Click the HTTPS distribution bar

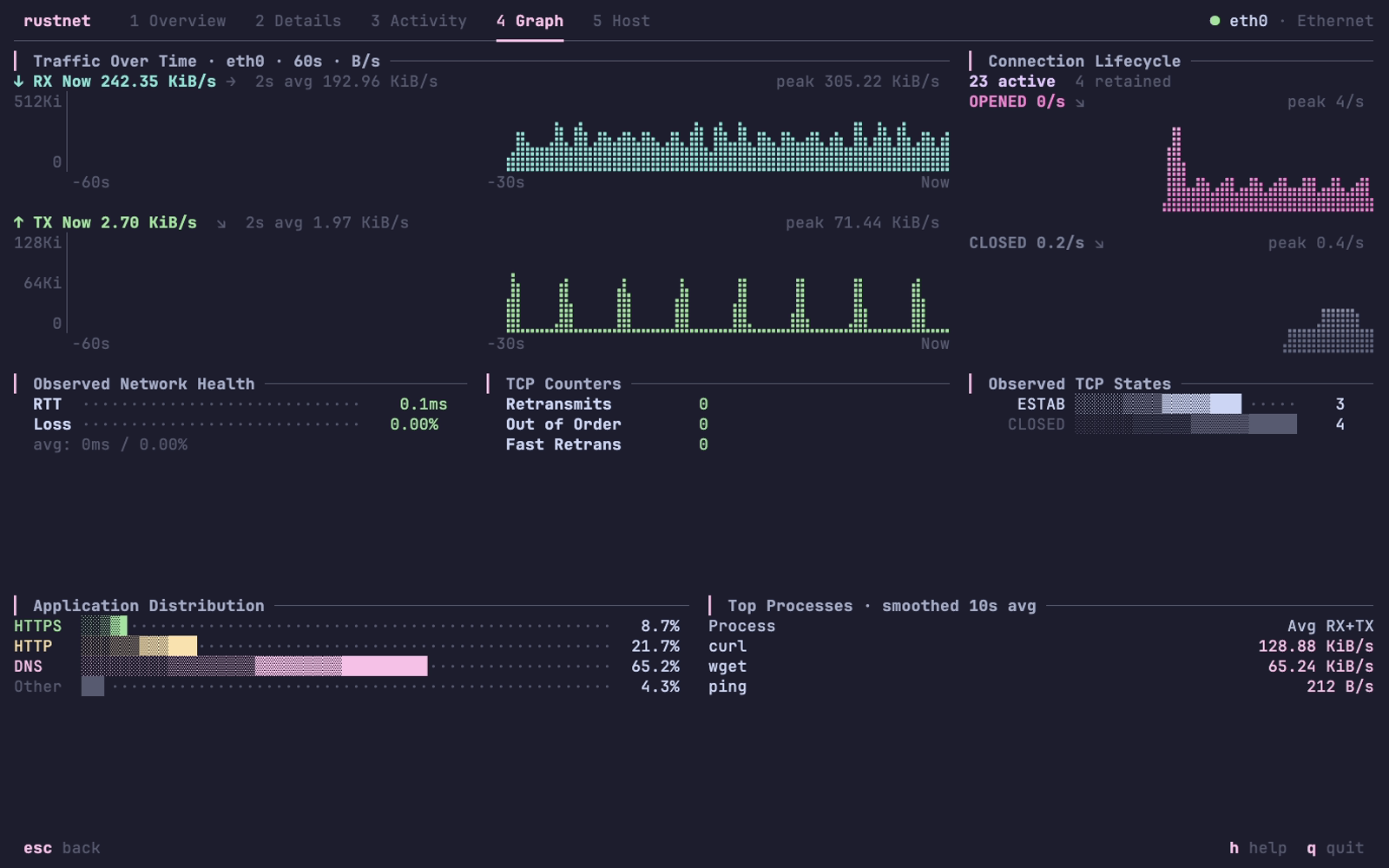tap(104, 626)
